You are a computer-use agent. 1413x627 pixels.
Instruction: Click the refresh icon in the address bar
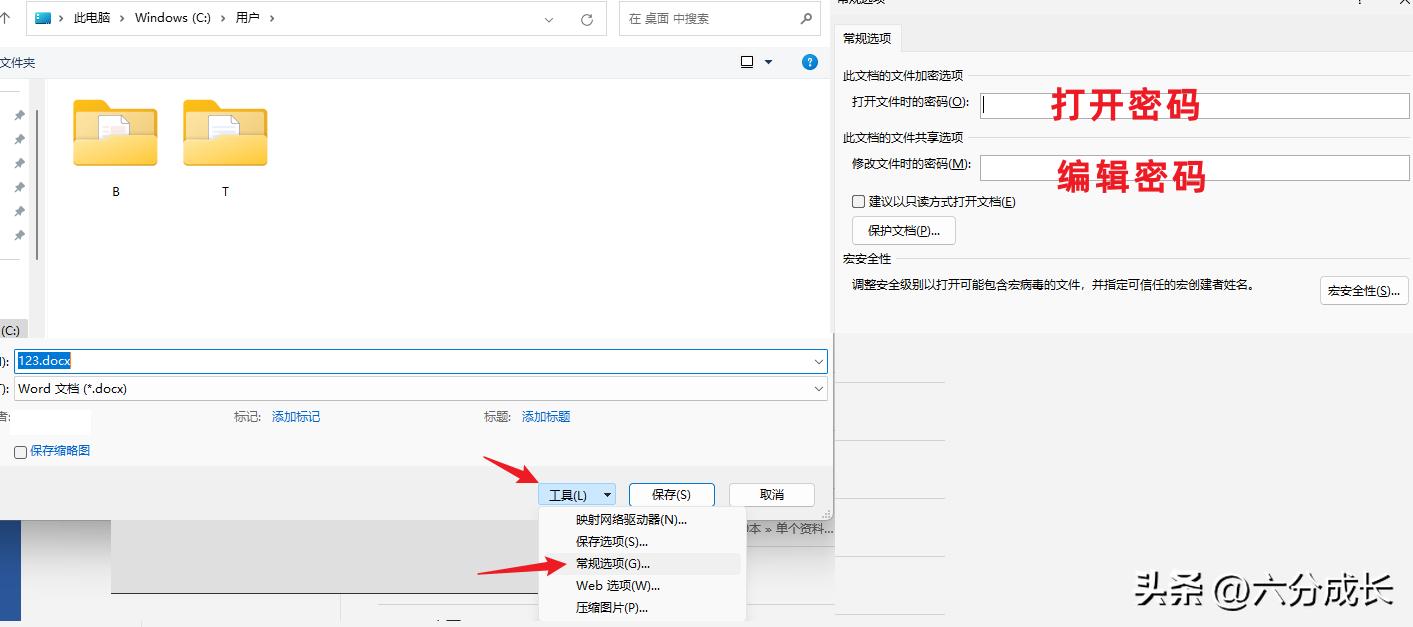point(586,17)
